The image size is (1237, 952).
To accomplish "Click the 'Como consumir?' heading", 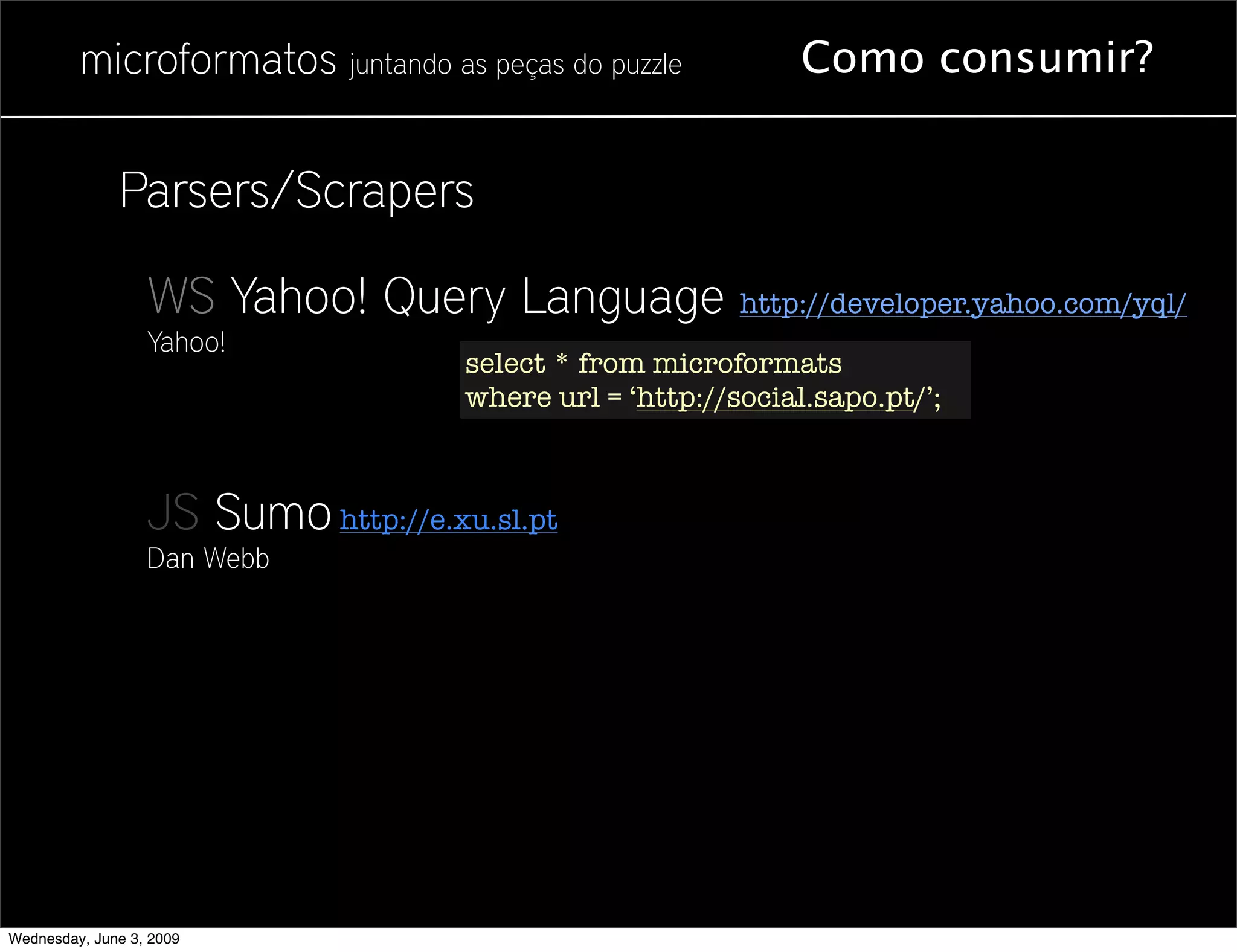I will pos(977,57).
